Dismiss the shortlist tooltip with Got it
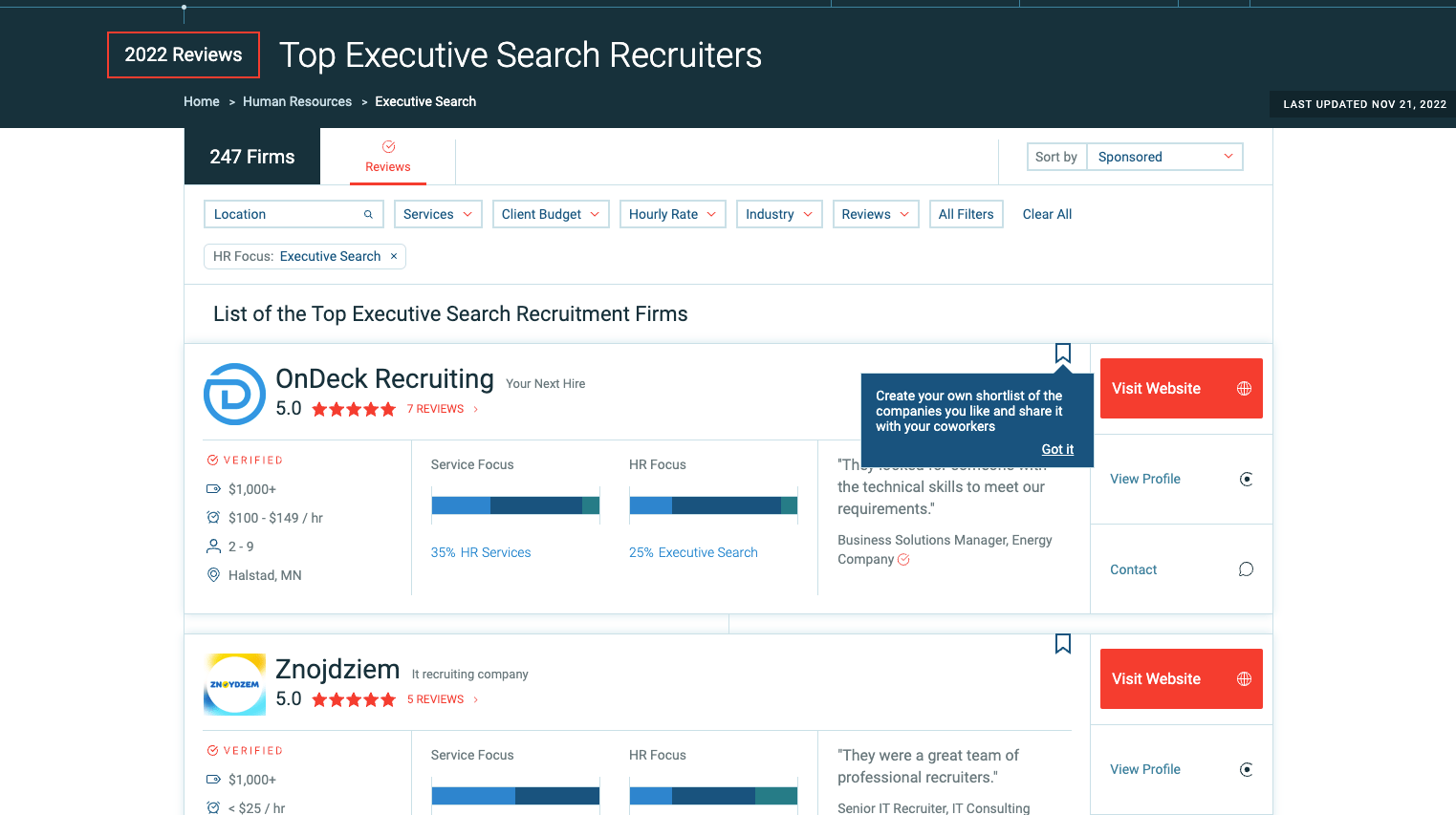1456x815 pixels. [1057, 449]
